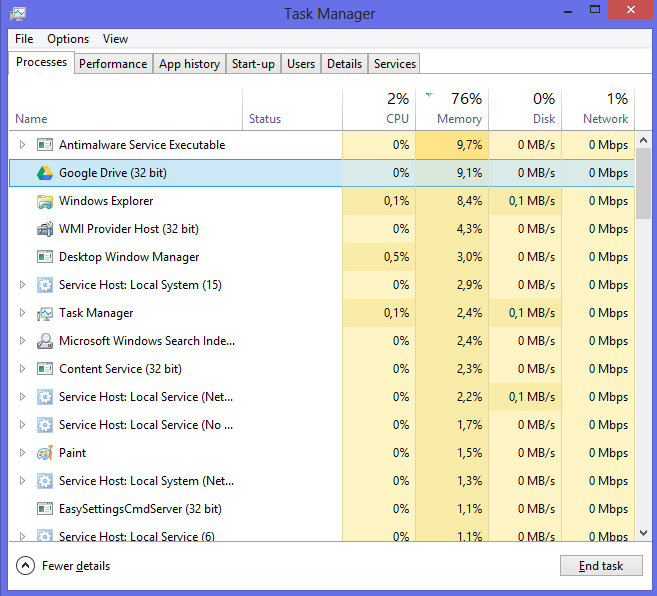Viewport: 657px width, 596px height.
Task: Open the Options menu
Action: tap(68, 39)
